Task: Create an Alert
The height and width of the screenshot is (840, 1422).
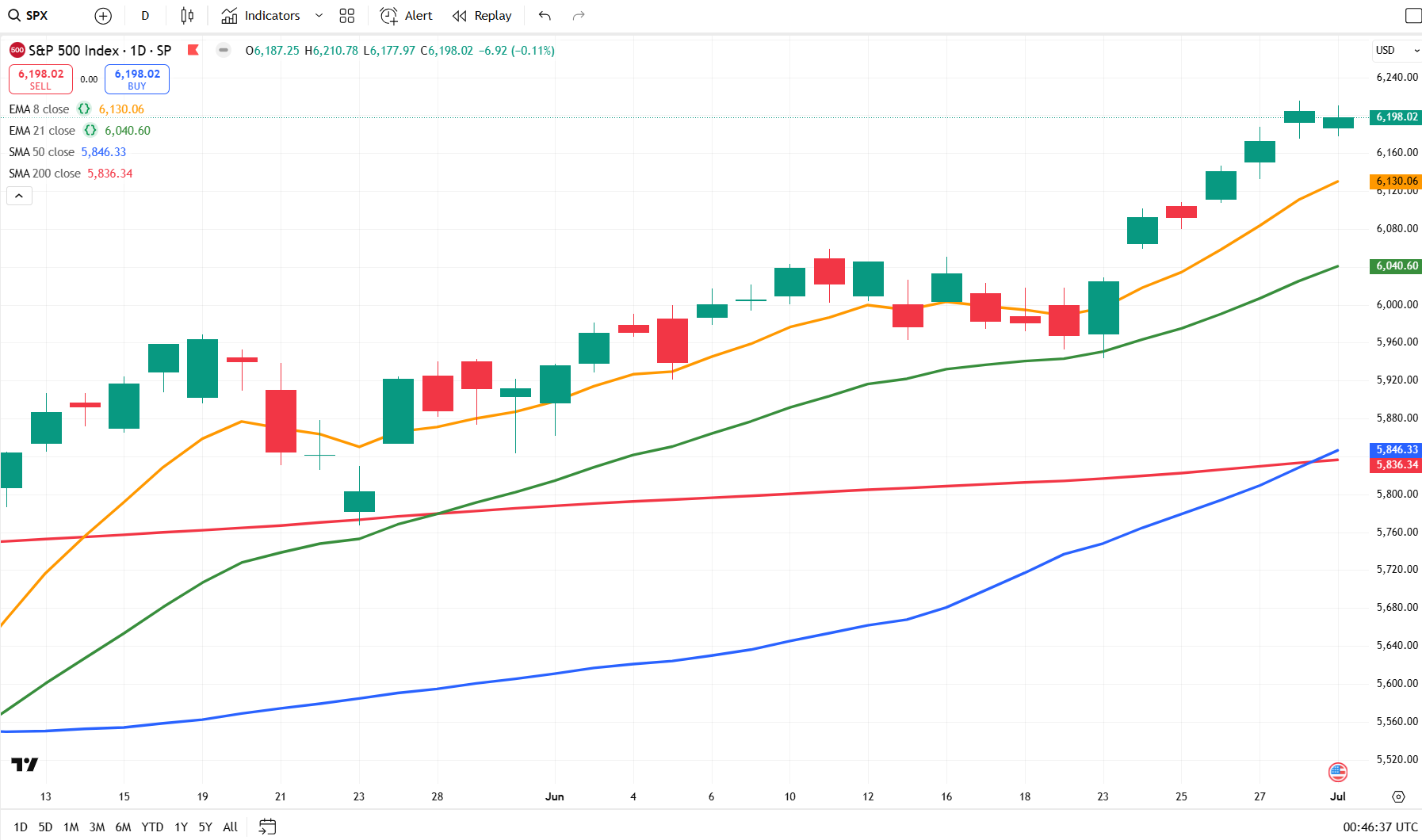Action: tap(406, 16)
